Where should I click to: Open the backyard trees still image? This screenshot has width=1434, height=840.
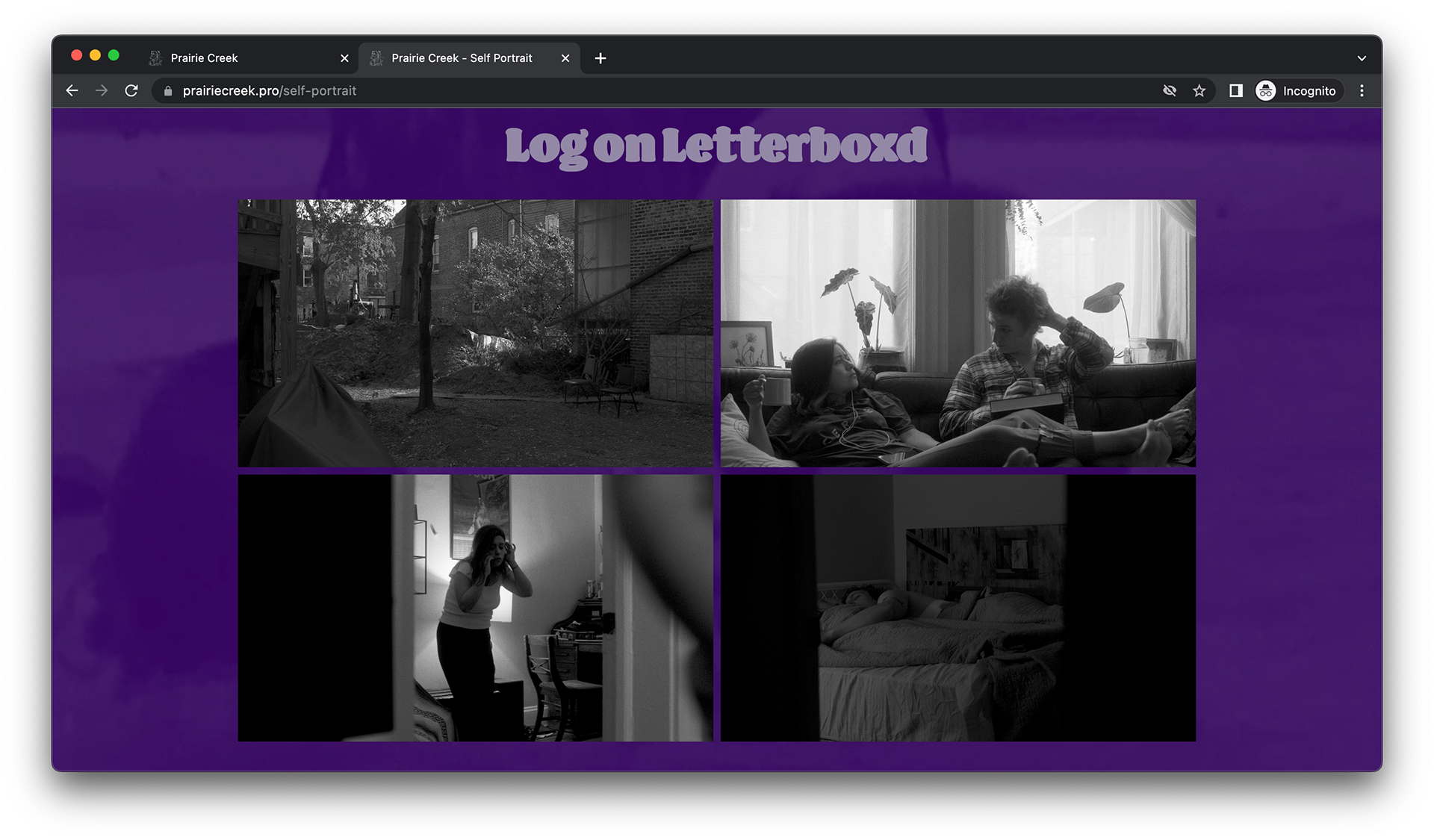click(x=476, y=333)
